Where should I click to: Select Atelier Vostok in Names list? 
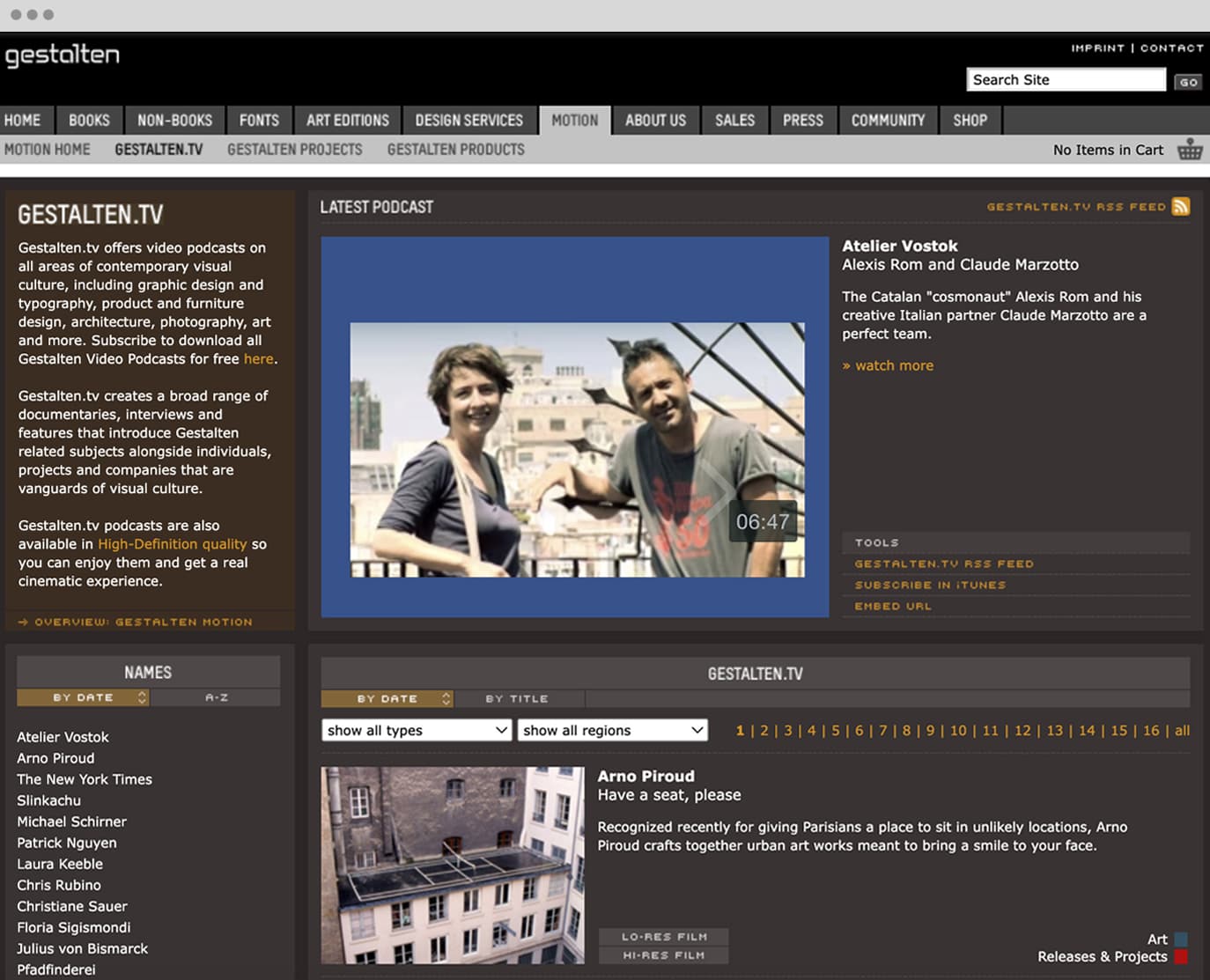click(x=63, y=737)
